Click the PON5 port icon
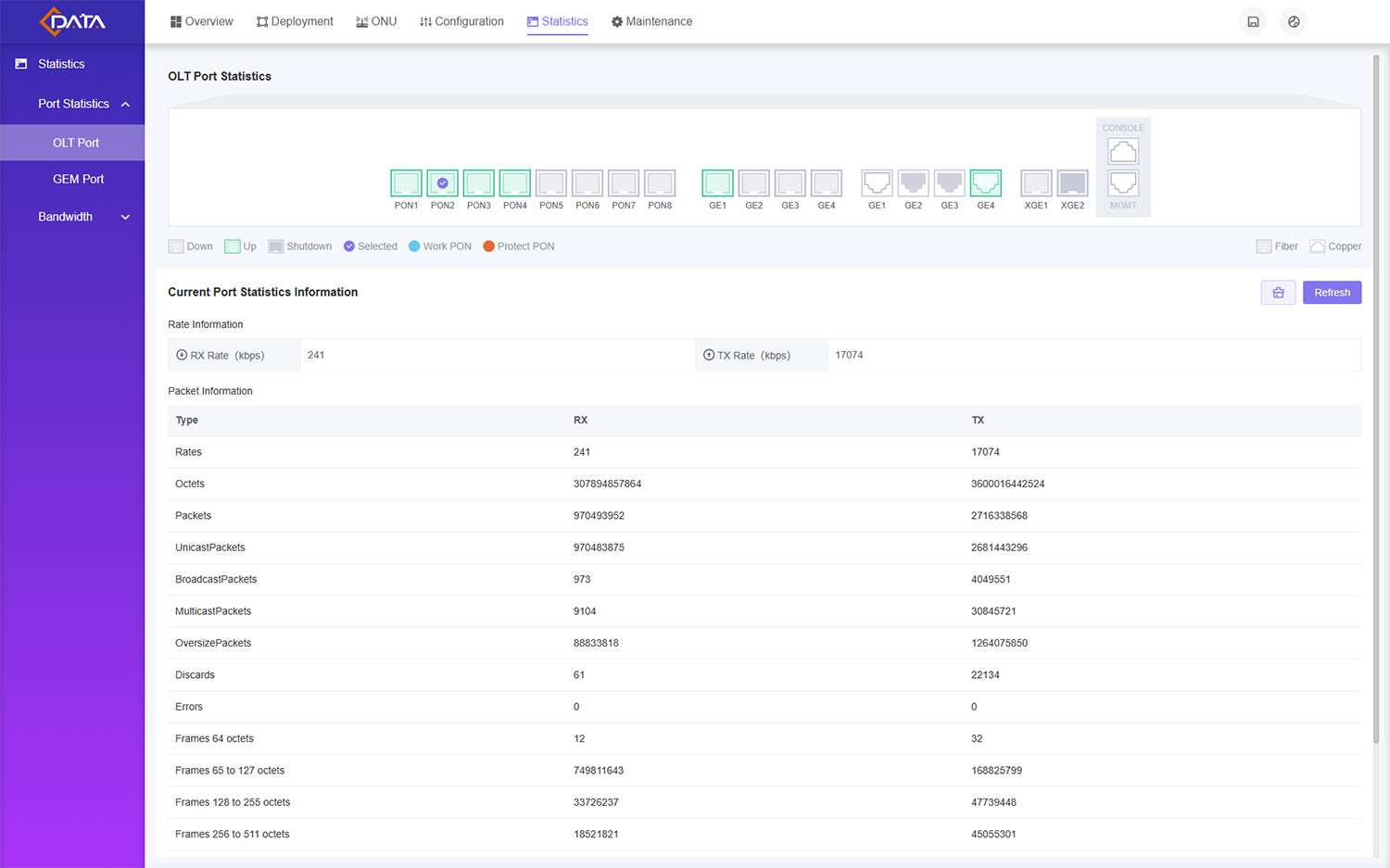 pyautogui.click(x=550, y=183)
